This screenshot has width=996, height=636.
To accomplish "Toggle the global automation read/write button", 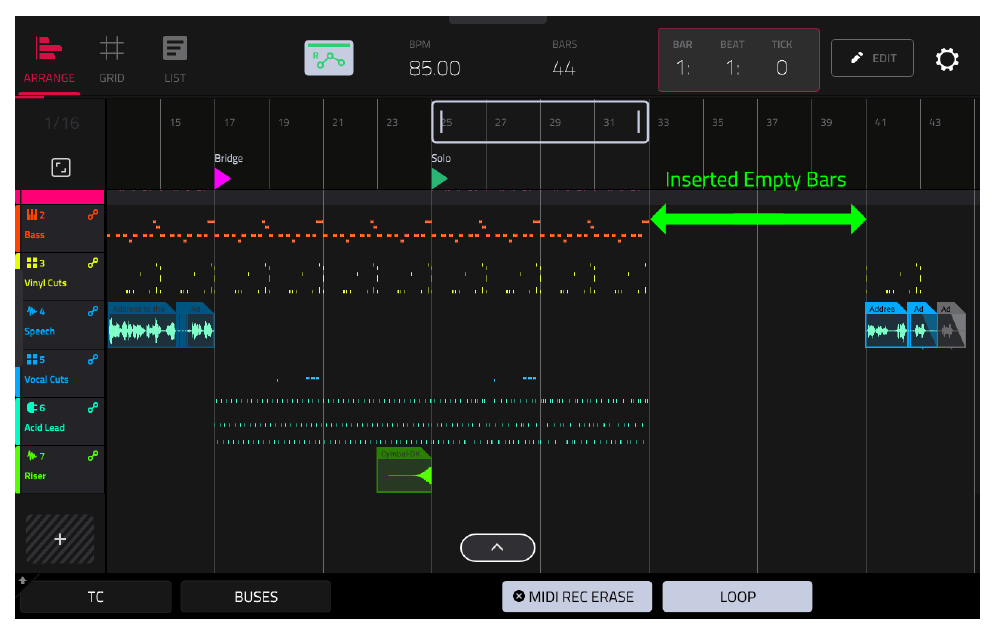I will coord(329,58).
